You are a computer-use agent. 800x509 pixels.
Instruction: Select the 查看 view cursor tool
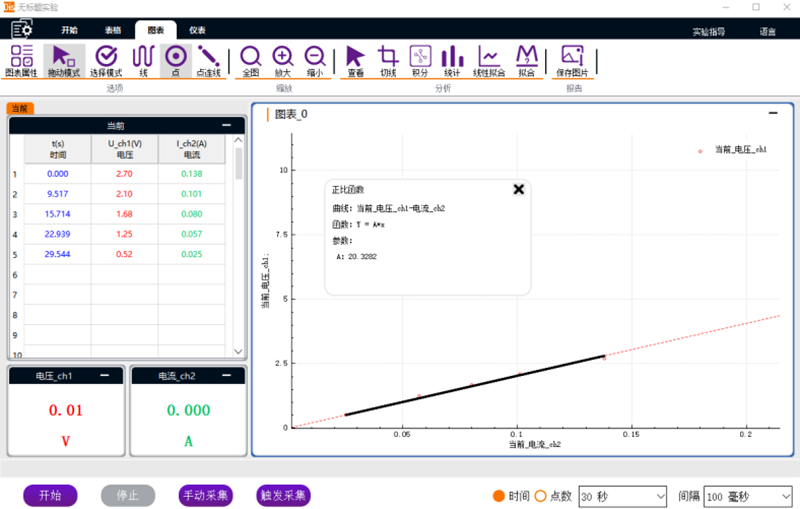356,61
